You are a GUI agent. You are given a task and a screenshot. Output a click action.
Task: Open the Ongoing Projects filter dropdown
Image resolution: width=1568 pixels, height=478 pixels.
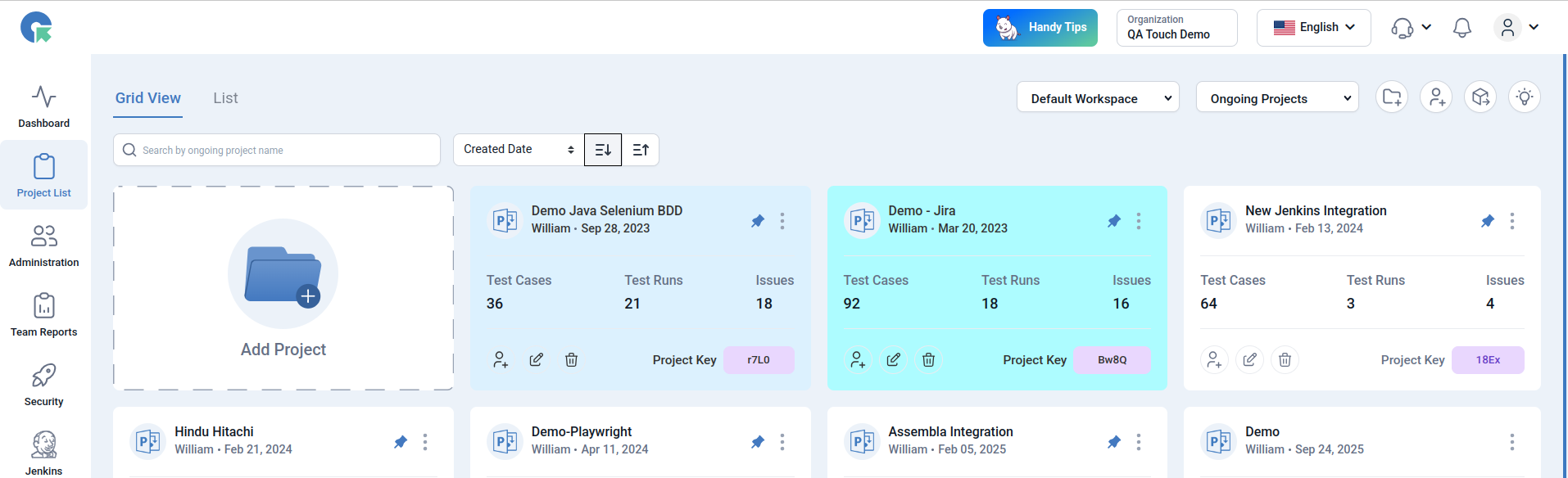point(1276,98)
